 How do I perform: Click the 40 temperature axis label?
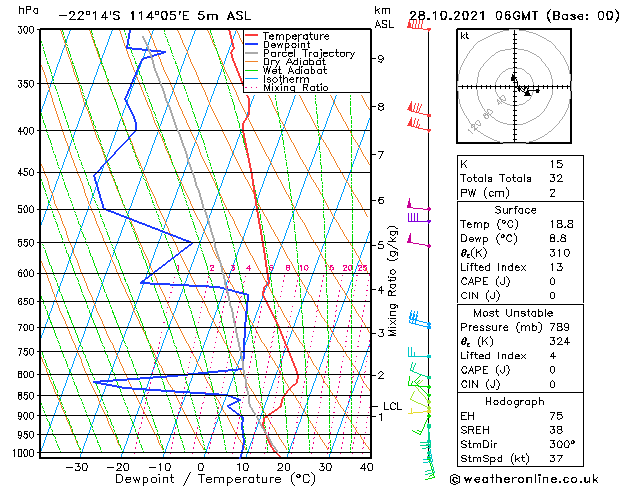(x=366, y=467)
